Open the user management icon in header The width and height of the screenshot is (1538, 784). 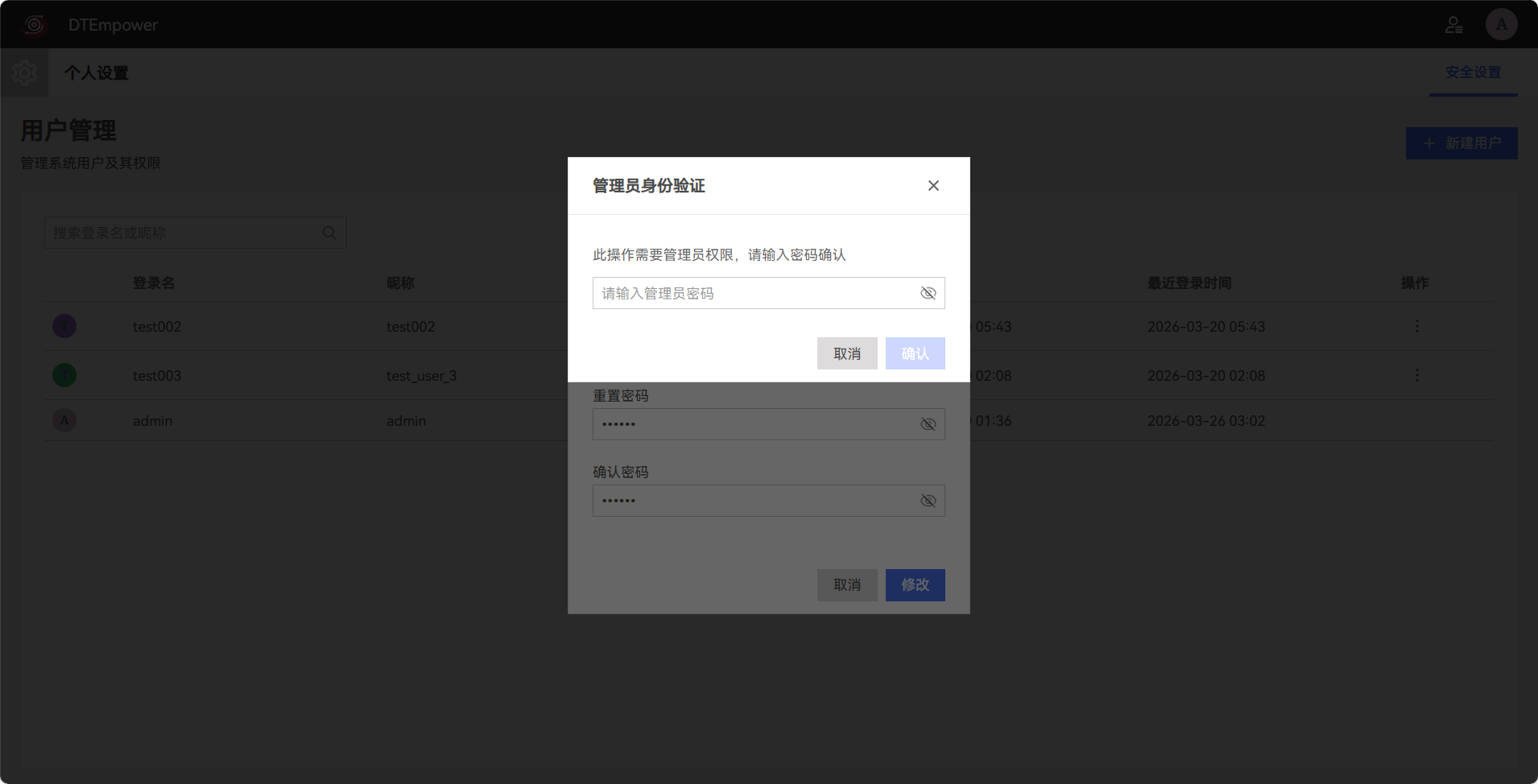(x=1453, y=25)
